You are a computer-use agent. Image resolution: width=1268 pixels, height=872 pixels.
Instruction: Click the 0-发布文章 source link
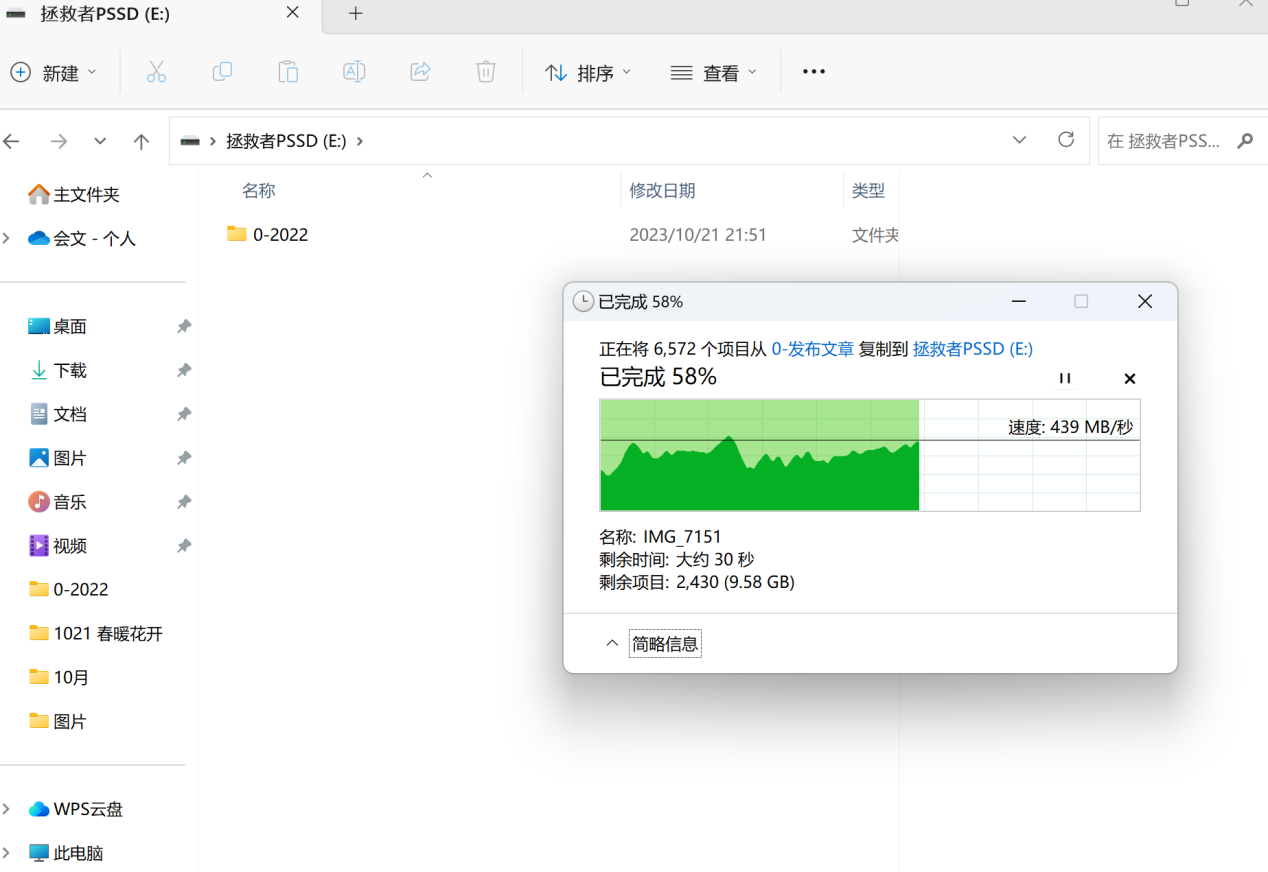pyautogui.click(x=813, y=349)
